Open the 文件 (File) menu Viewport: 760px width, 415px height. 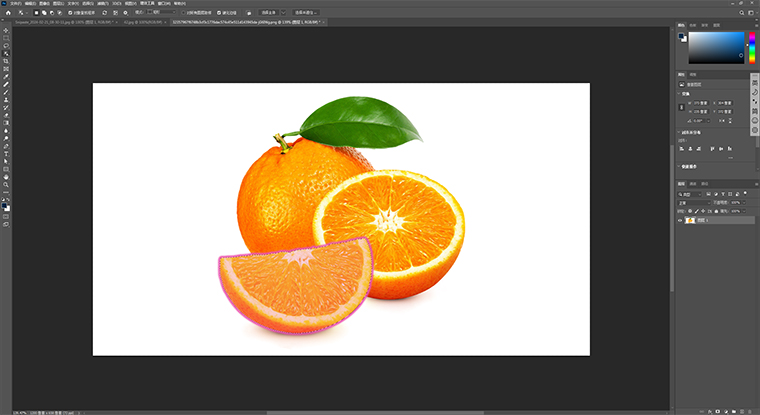coord(14,3)
